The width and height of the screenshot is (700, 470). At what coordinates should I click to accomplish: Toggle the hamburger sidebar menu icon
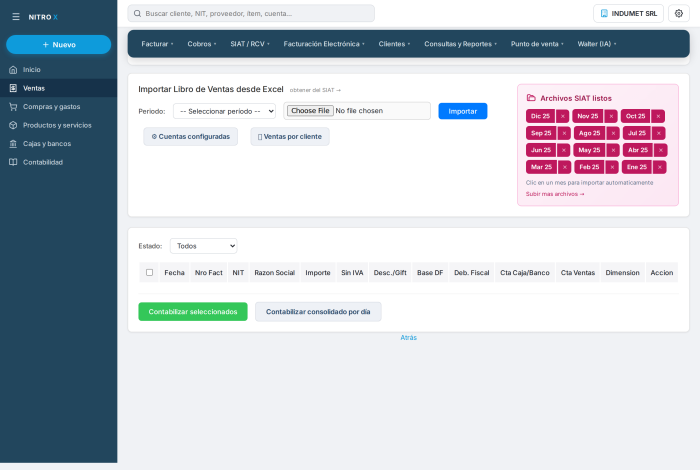[16, 17]
